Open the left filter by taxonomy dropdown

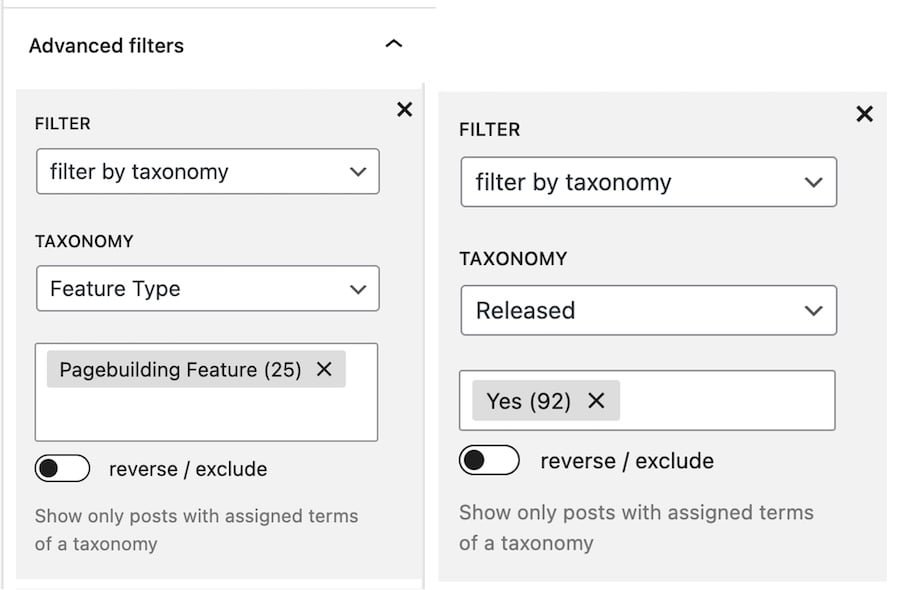pos(207,171)
